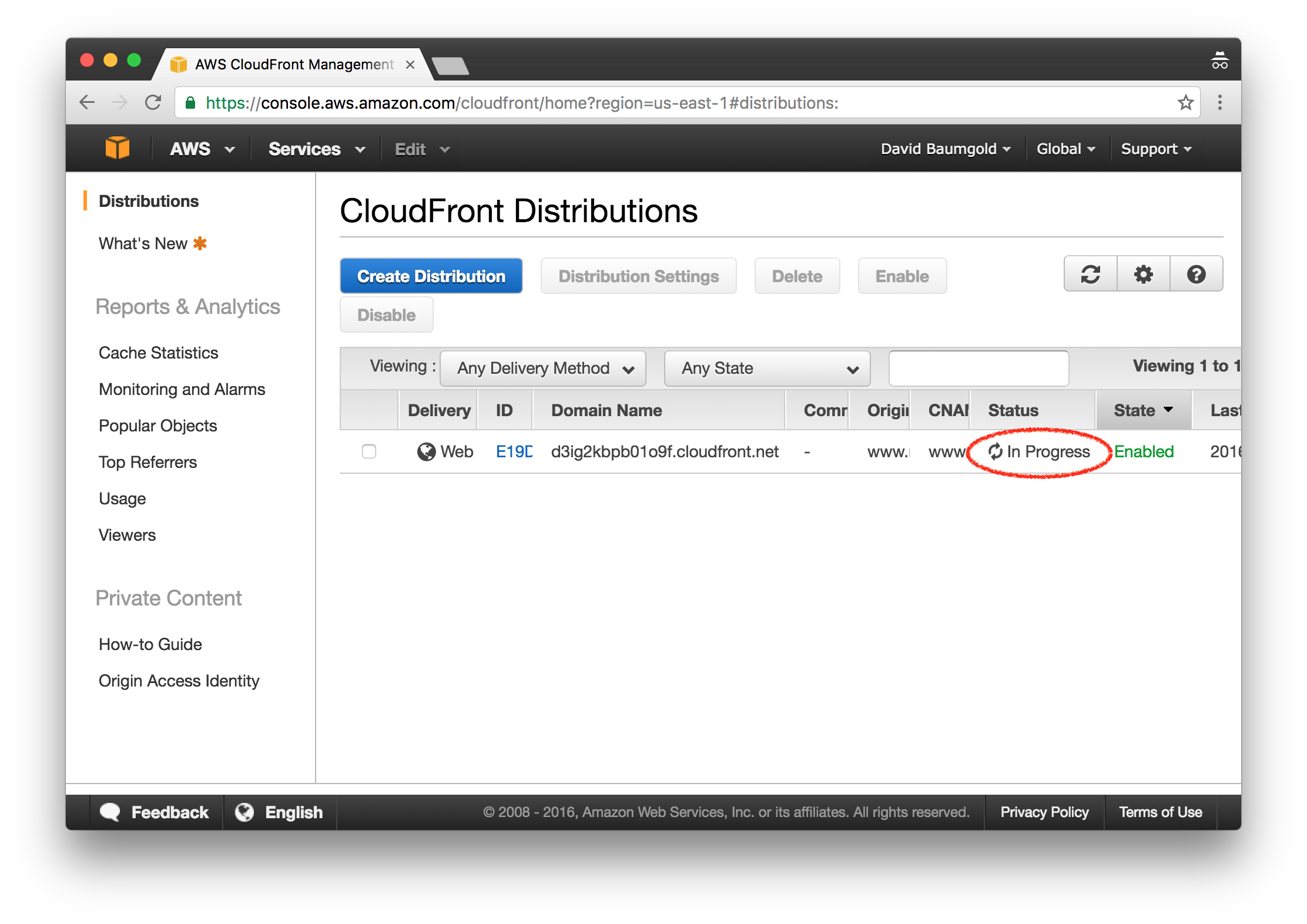Viewport: 1307px width, 924px height.
Task: Open David Baumgold account menu
Action: [x=946, y=149]
